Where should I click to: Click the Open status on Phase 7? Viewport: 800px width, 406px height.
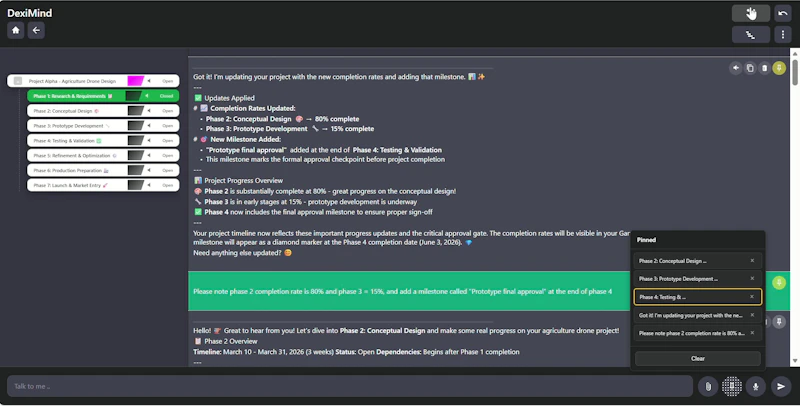pos(168,185)
